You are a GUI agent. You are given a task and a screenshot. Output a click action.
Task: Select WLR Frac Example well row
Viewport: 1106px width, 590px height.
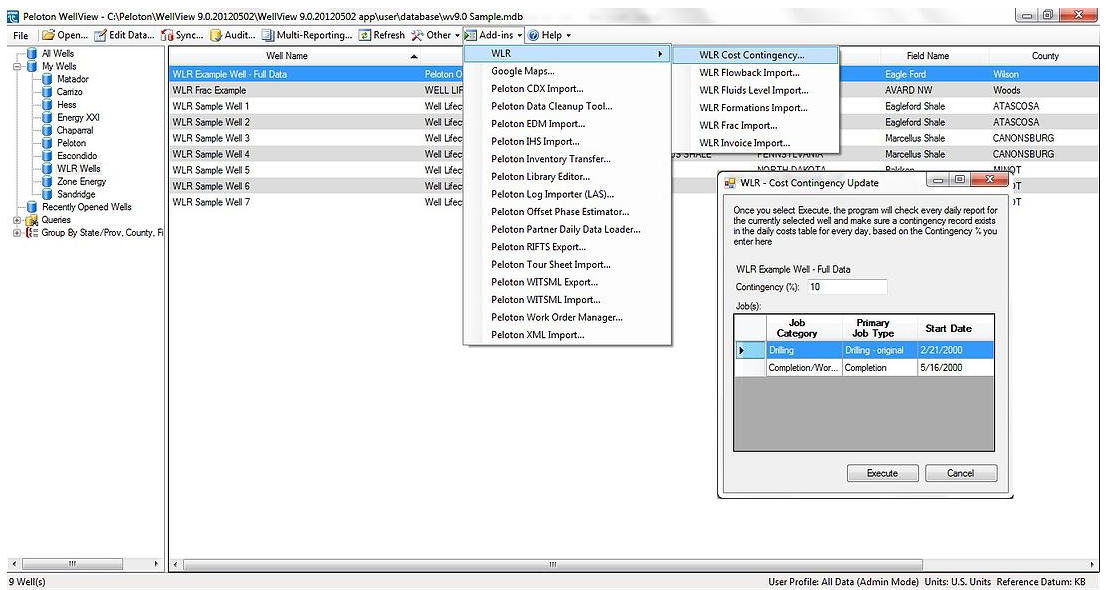point(316,90)
